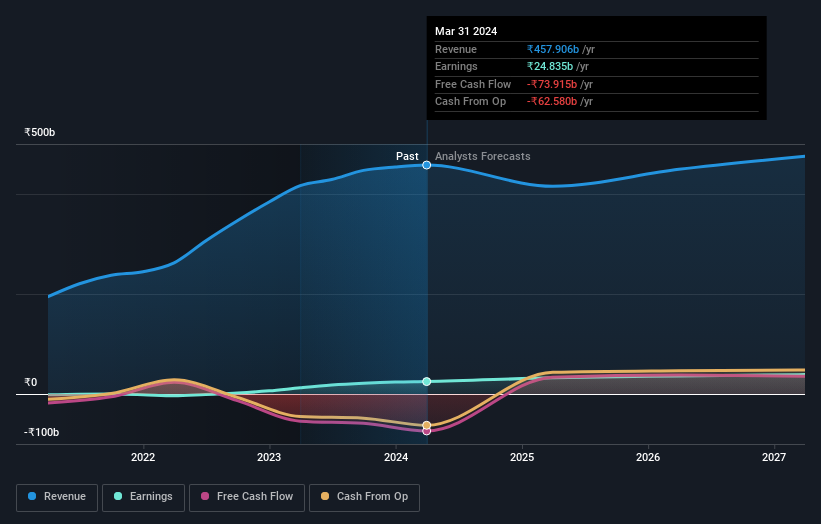This screenshot has height=524, width=821.
Task: Click the -₹100b y-axis label
Action: click(x=41, y=432)
